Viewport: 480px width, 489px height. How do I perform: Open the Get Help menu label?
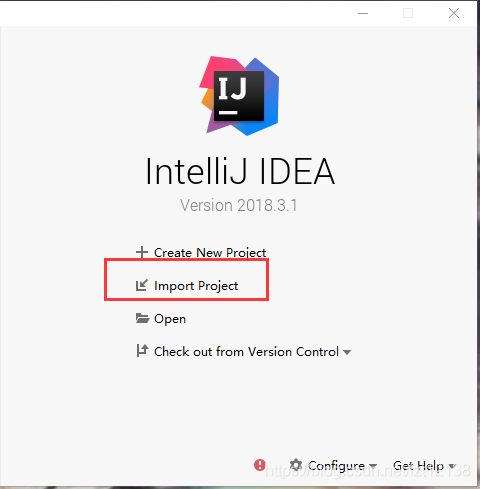tap(418, 466)
